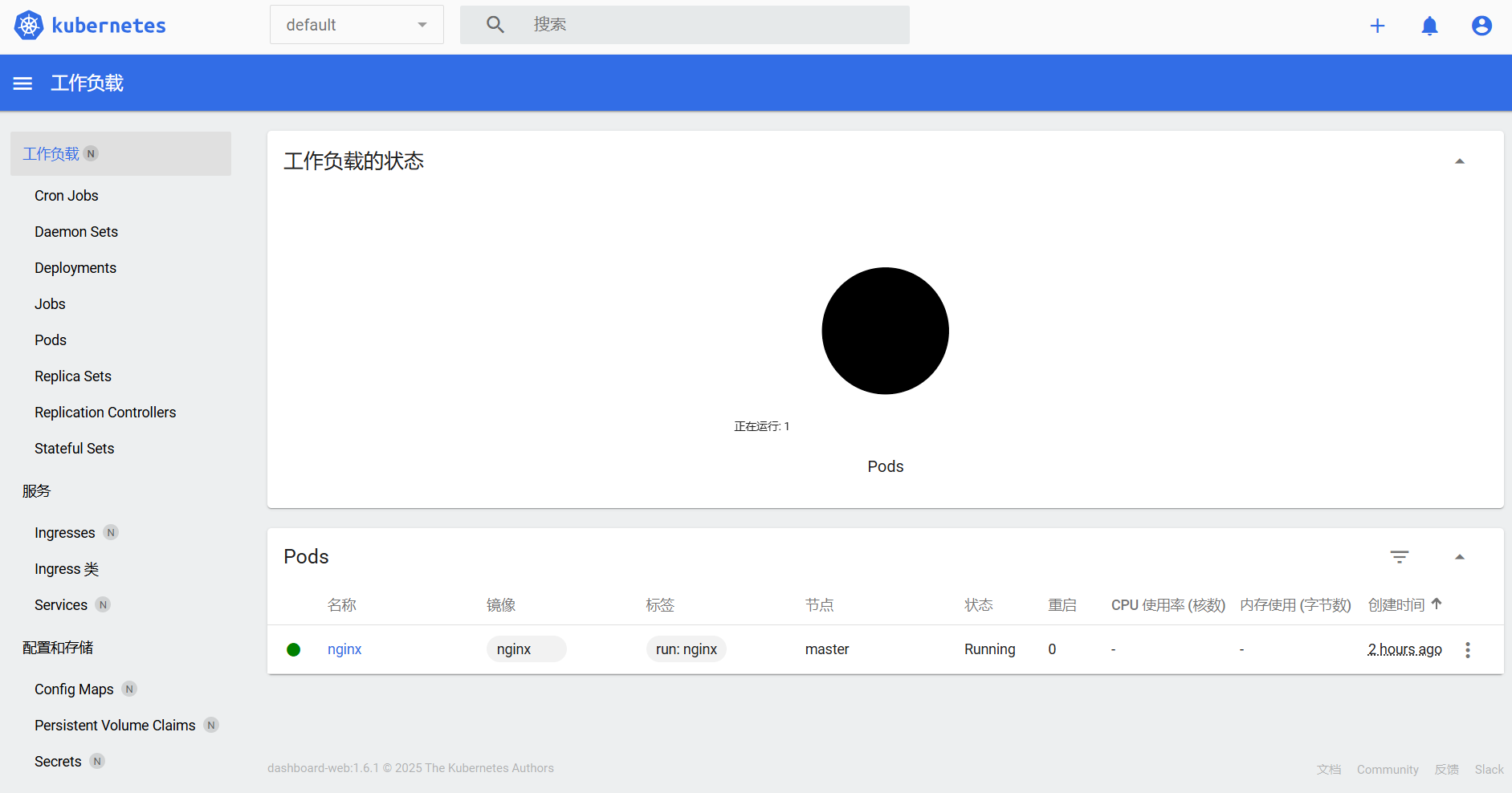Screen dimensions: 1512x793
Task: Click the run: nginx label chip
Action: (x=686, y=649)
